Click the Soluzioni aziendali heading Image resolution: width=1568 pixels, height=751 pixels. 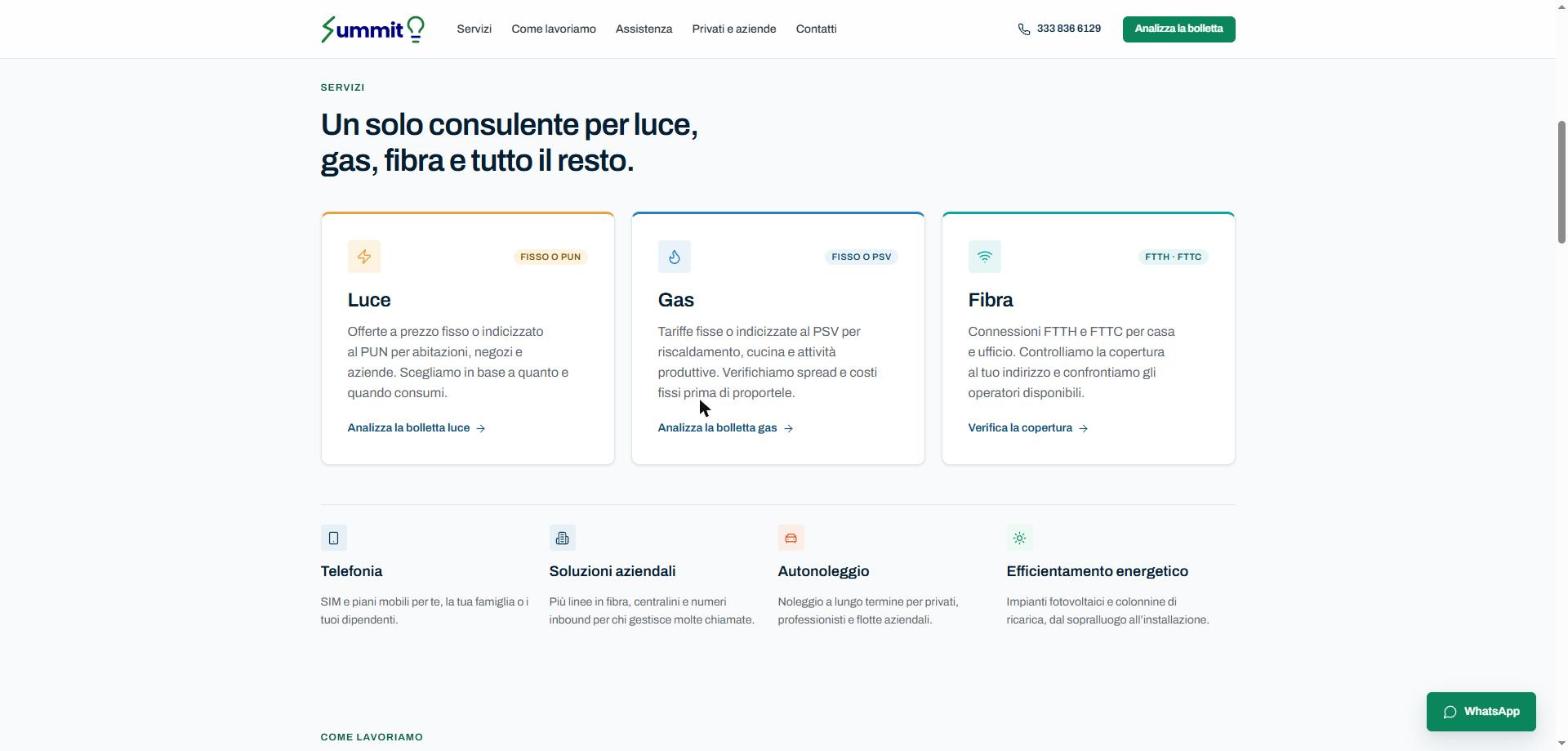tap(612, 571)
